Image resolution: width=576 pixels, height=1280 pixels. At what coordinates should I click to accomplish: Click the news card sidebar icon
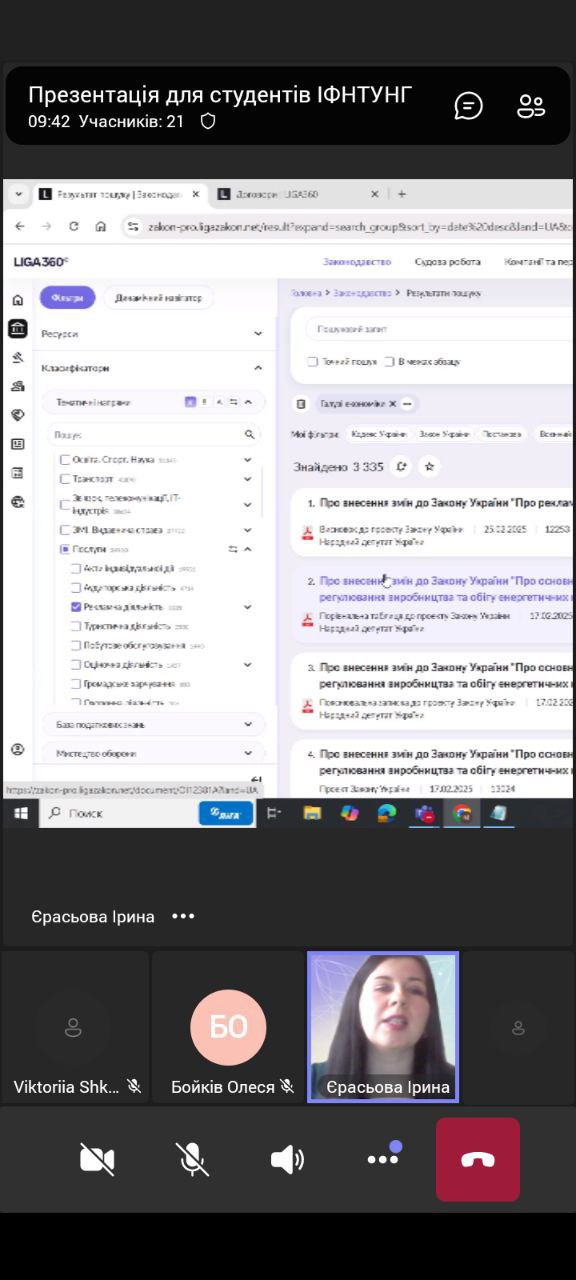pyautogui.click(x=17, y=444)
